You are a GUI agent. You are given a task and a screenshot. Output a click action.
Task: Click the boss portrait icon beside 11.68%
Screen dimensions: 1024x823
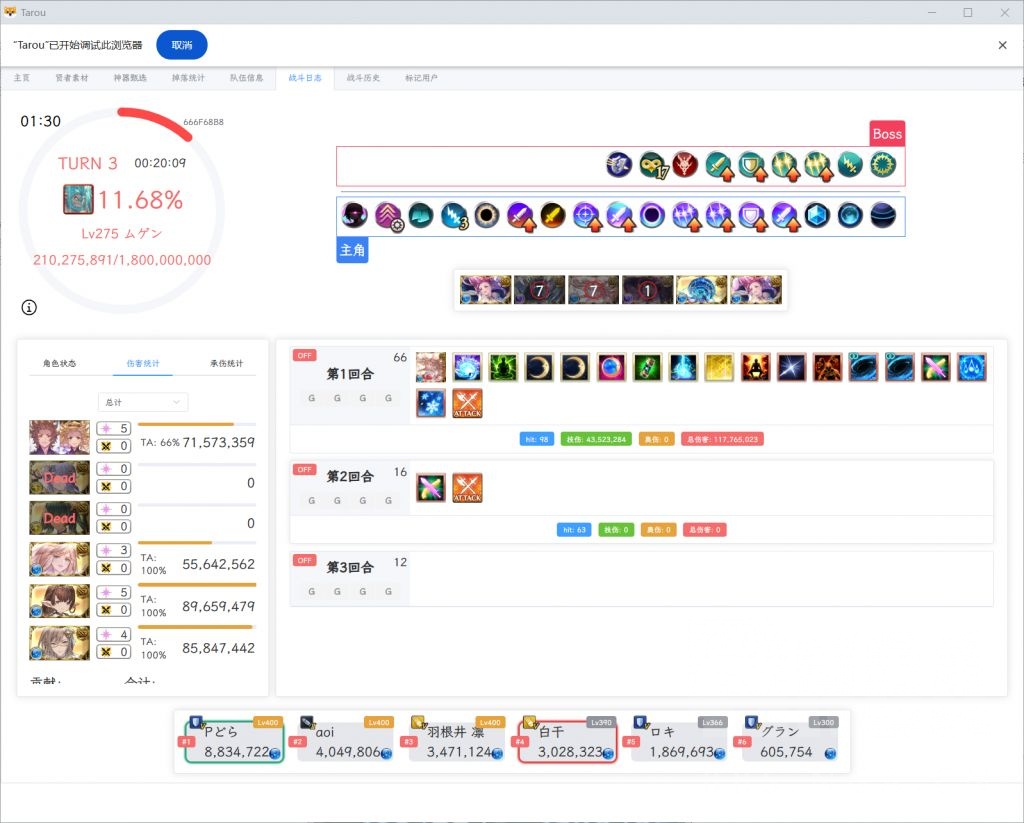point(78,199)
